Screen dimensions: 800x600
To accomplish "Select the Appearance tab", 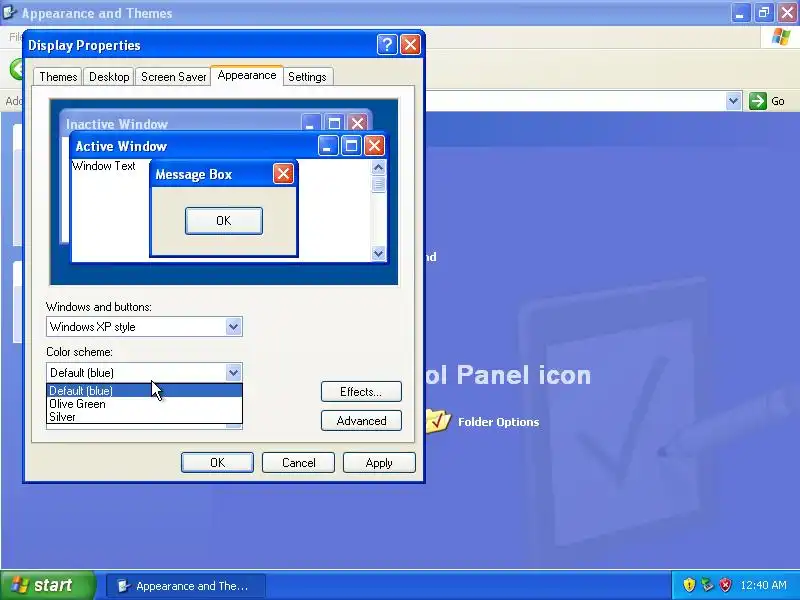I will click(247, 75).
